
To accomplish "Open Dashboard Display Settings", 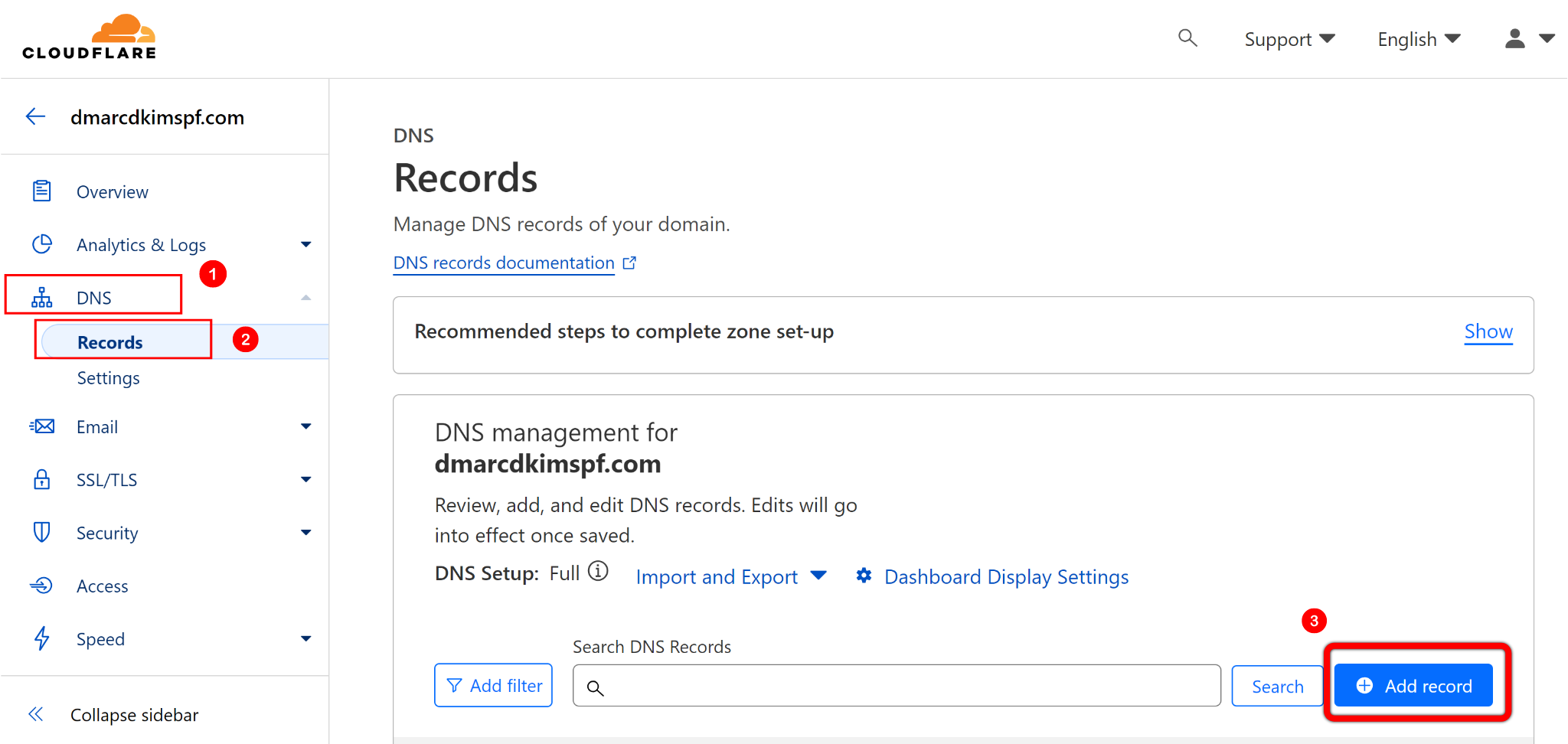I will (x=1006, y=576).
